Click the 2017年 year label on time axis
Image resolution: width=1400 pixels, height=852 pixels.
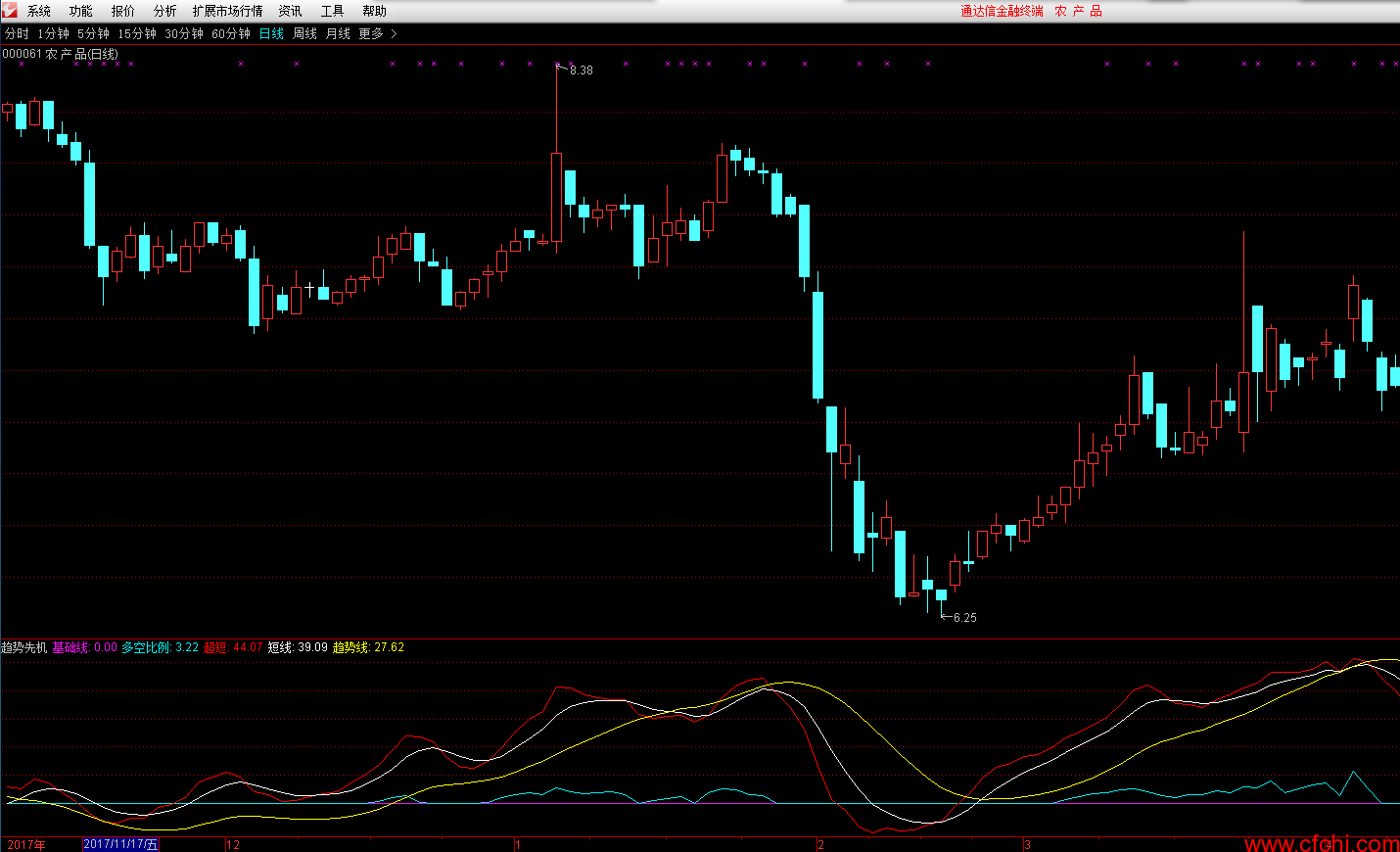point(26,844)
